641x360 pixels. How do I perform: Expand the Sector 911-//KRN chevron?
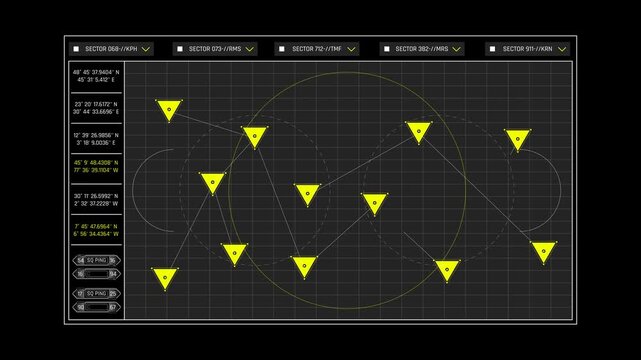coord(563,49)
